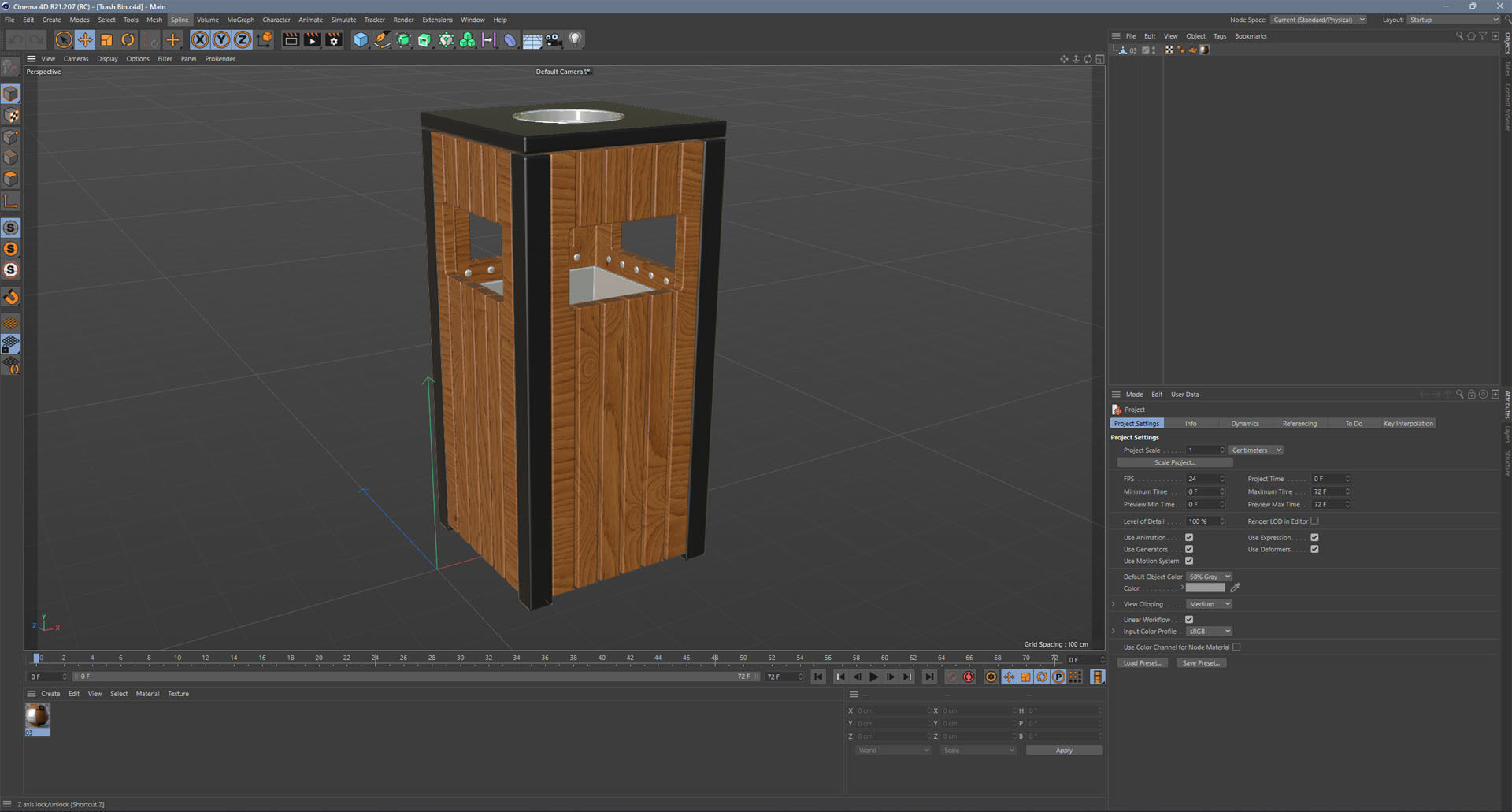Toggle Parameter keyframe recording button

(1058, 677)
